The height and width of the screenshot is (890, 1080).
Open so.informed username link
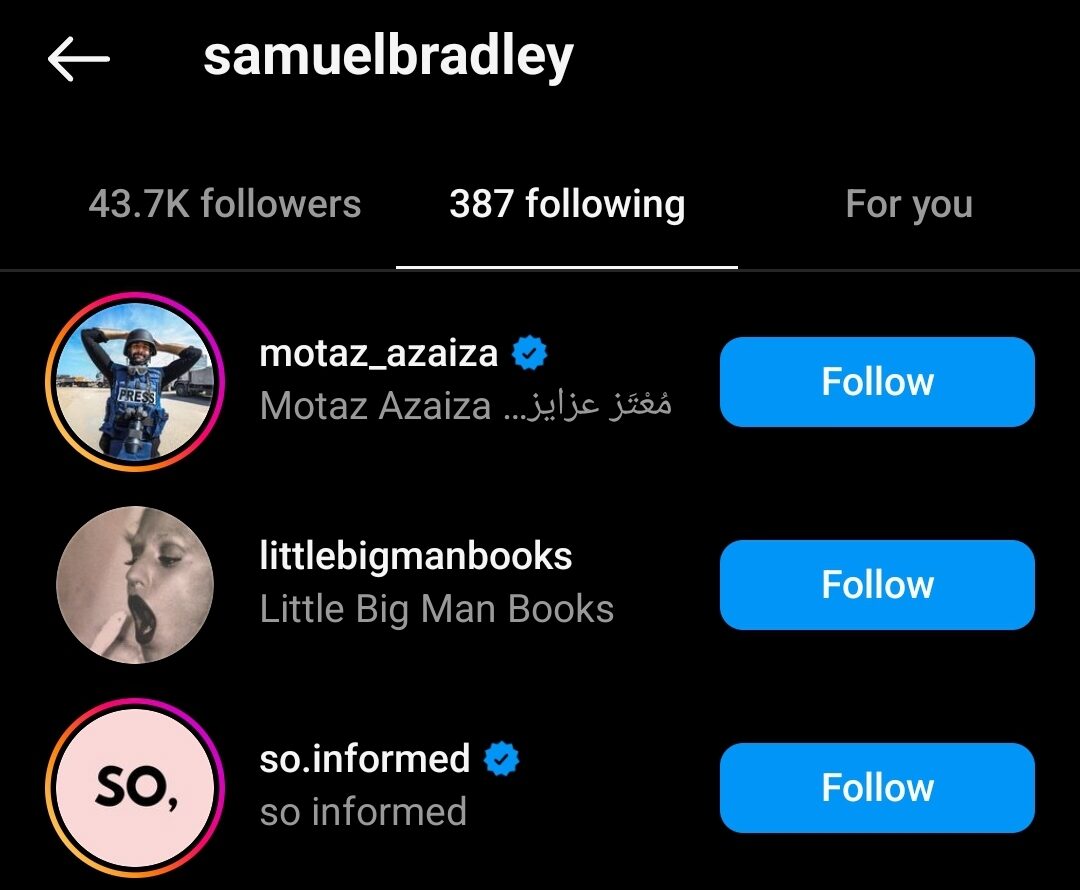click(364, 758)
